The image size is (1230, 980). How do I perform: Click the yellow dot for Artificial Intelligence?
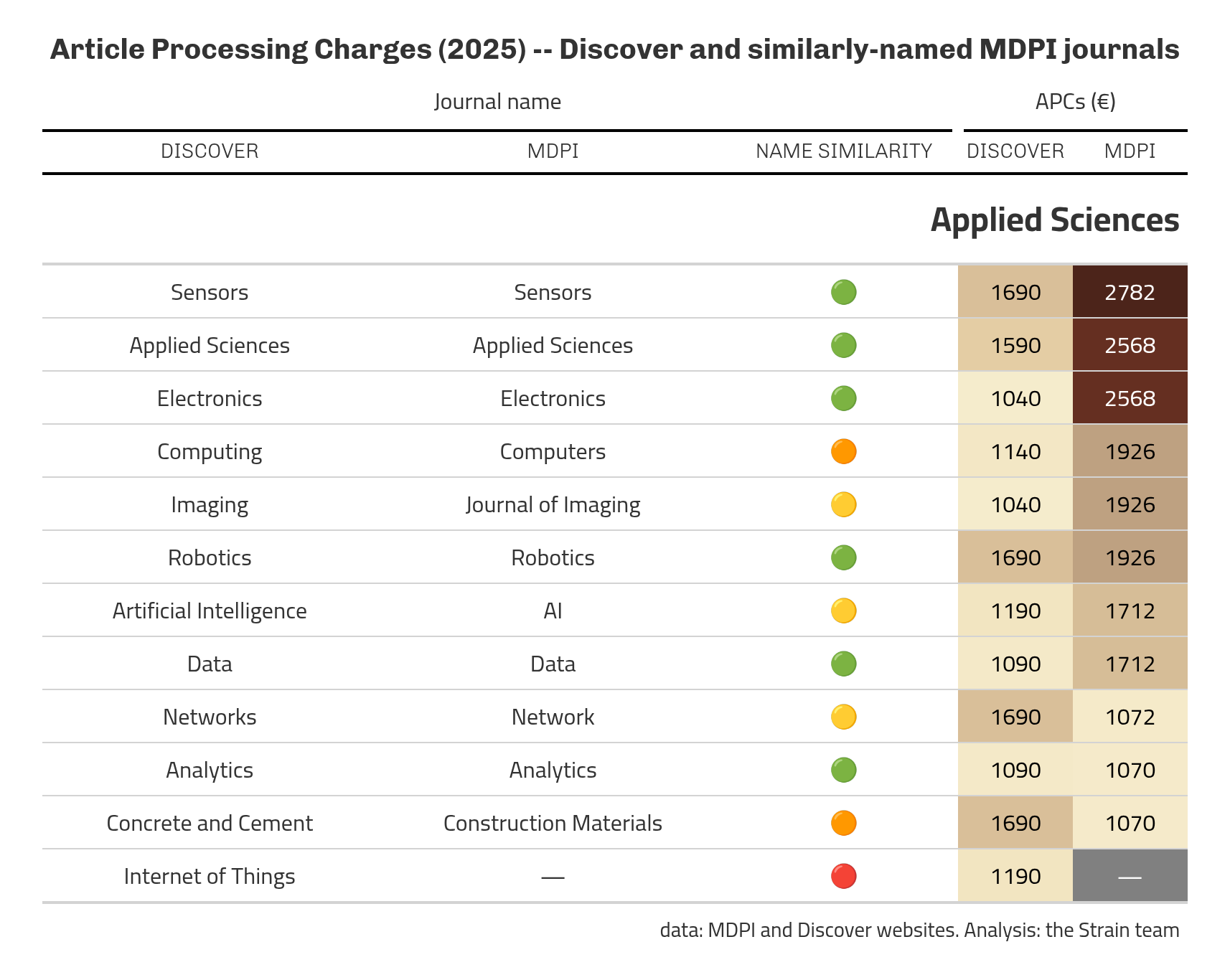843,611
